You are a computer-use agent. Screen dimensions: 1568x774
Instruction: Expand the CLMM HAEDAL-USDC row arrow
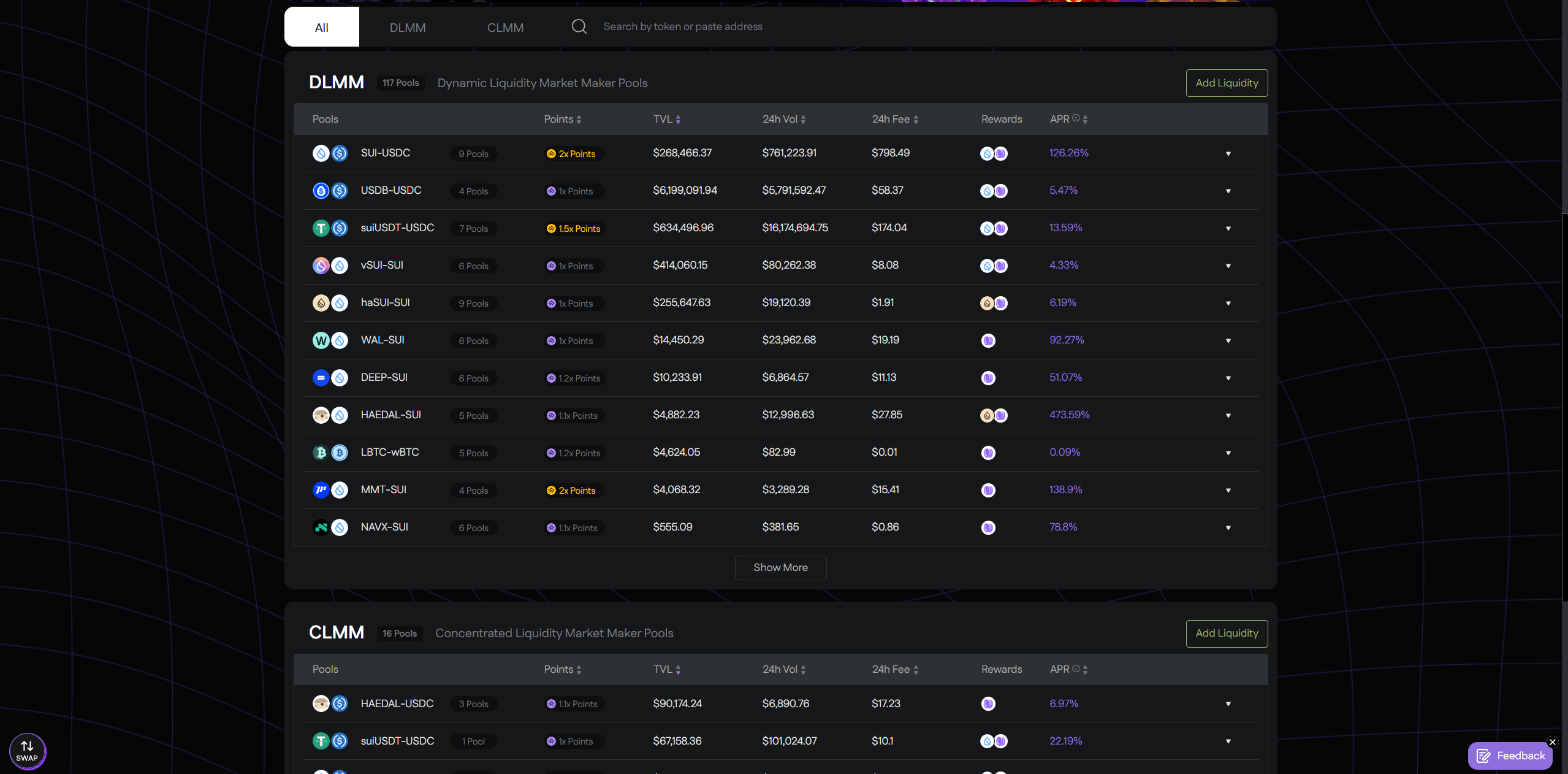pyautogui.click(x=1228, y=703)
